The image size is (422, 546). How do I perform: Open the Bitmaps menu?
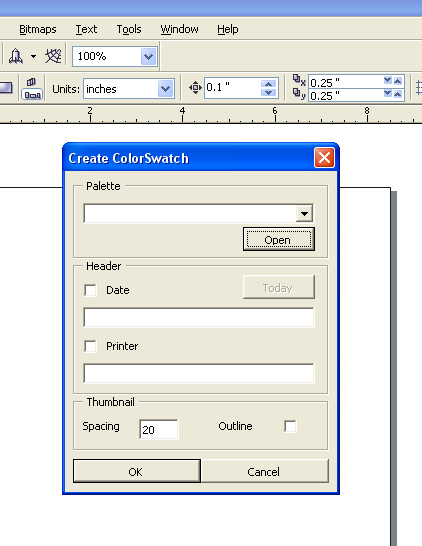click(x=38, y=29)
